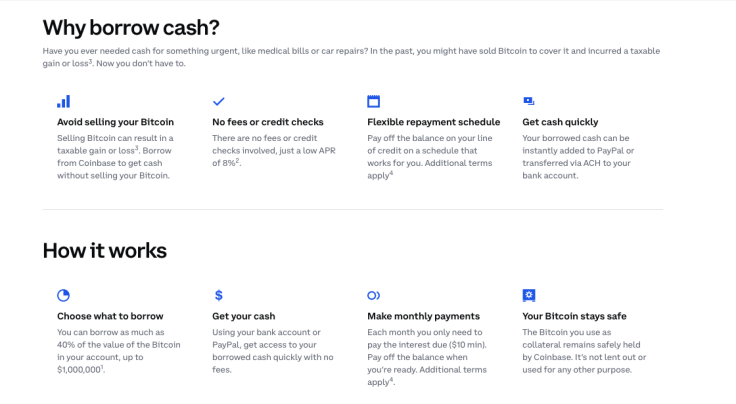The width and height of the screenshot is (736, 404).
Task: Click the dollar sign icon above Get your cash
Action: pyautogui.click(x=219, y=295)
